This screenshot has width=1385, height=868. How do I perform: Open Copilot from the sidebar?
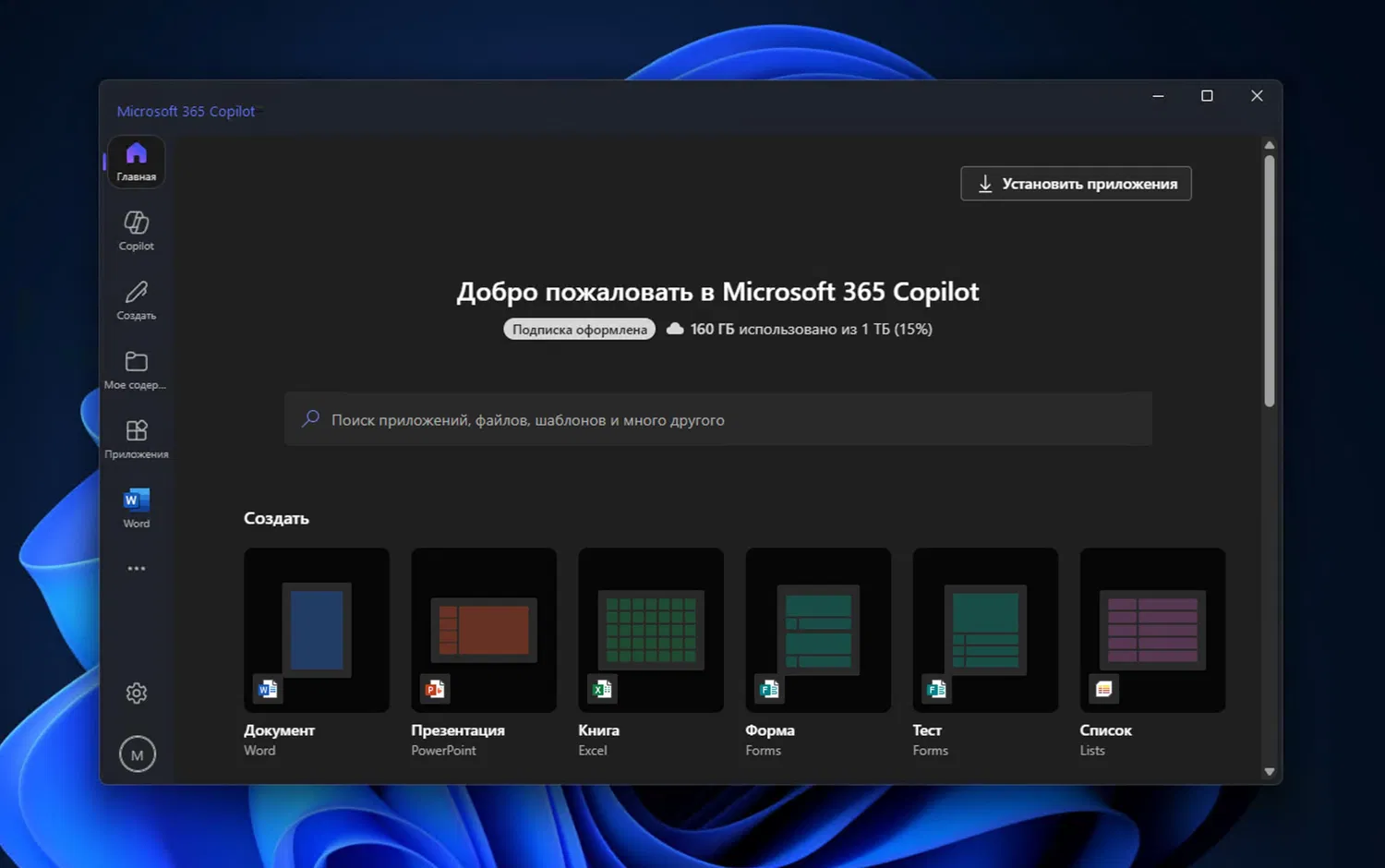[x=137, y=231]
